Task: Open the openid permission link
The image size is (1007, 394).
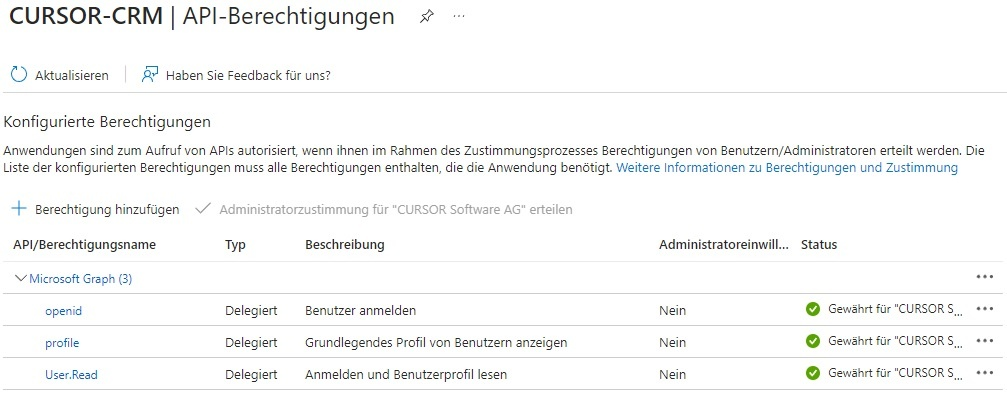Action: (64, 311)
